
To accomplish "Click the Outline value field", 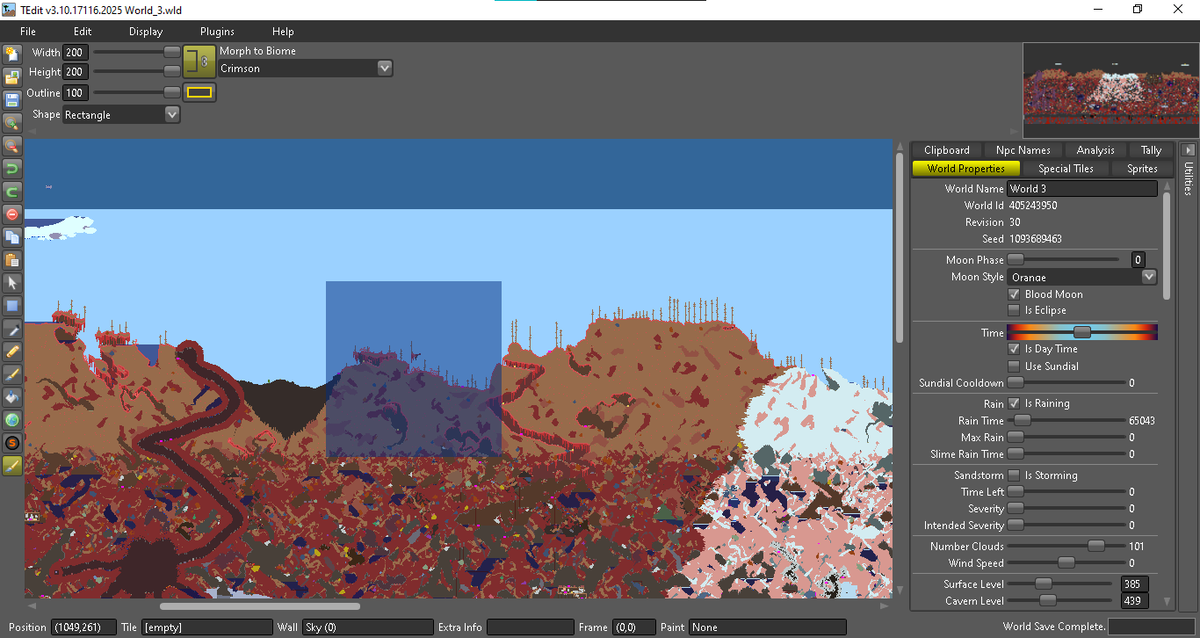I will tap(76, 93).
